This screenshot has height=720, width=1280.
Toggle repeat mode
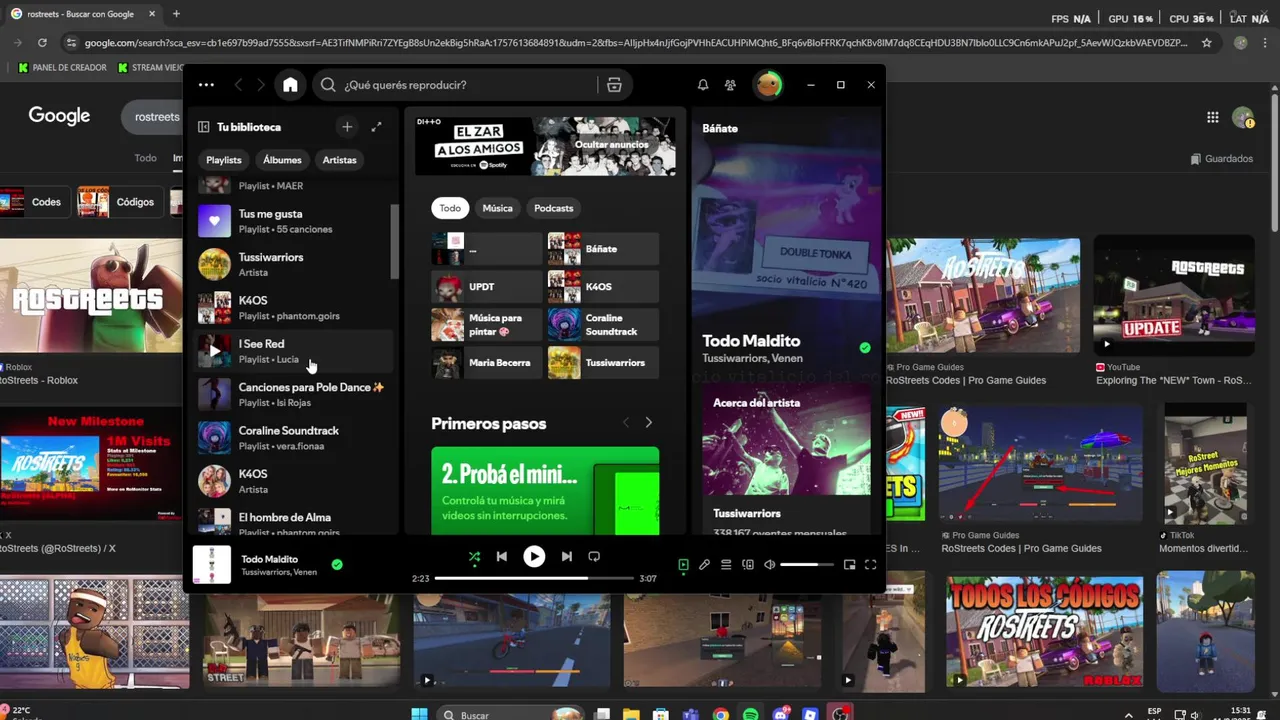[x=594, y=556]
